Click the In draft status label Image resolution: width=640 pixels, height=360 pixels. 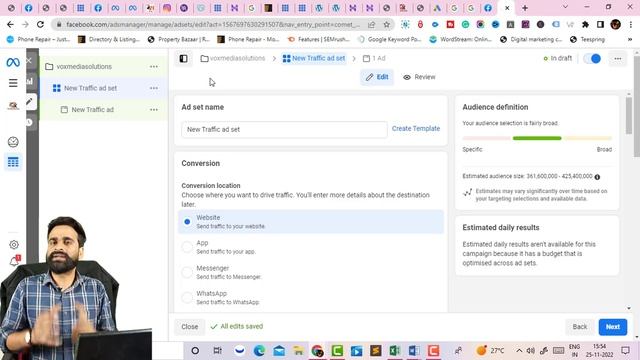point(558,58)
